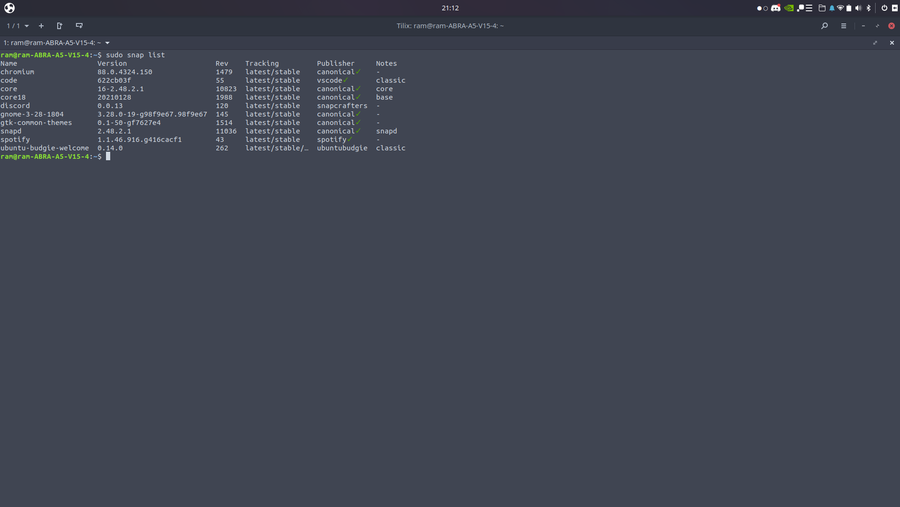
Task: Click snapcrafters publisher text
Action: (342, 106)
